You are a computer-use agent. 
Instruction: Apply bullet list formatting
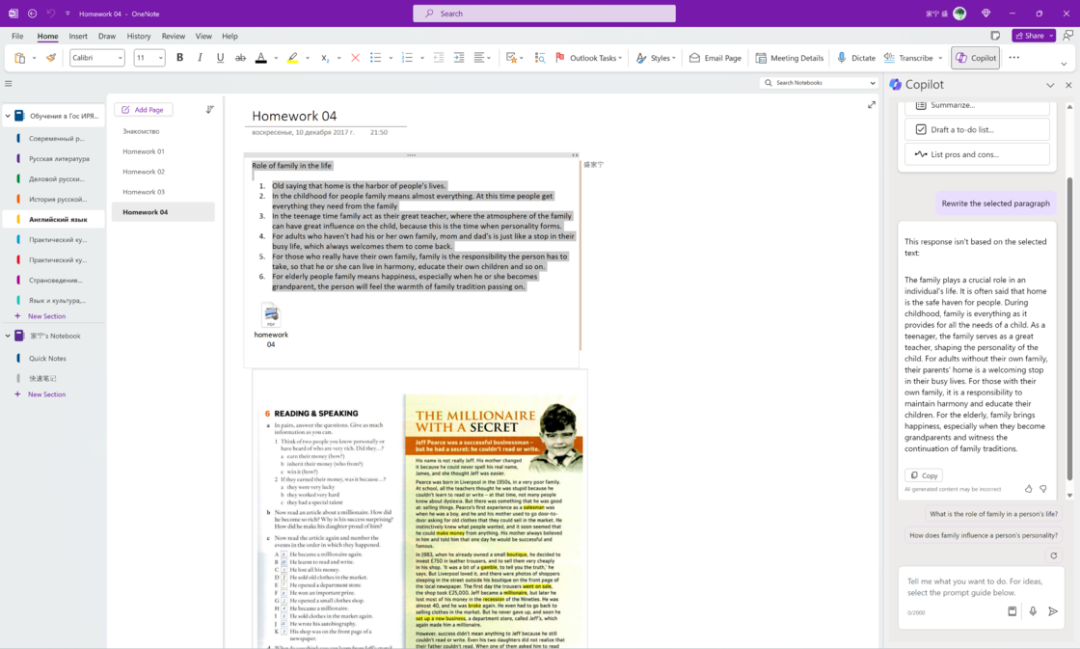point(375,58)
